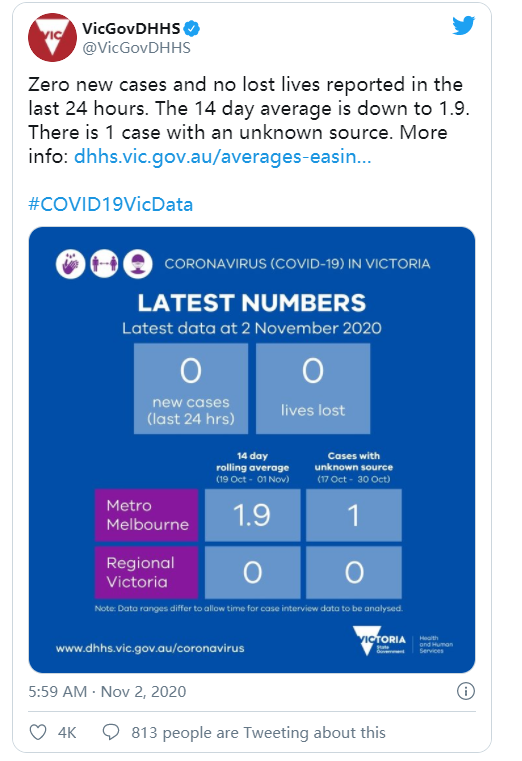Open the tweet info icon

tap(466, 691)
